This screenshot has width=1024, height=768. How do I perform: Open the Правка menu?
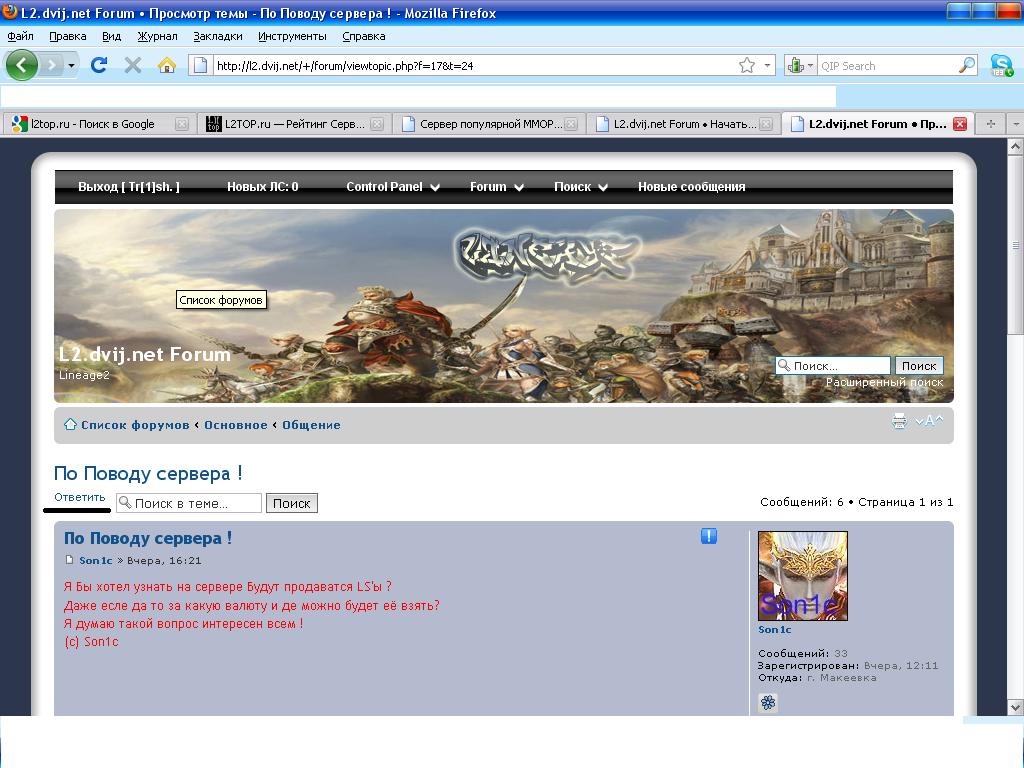pos(68,36)
